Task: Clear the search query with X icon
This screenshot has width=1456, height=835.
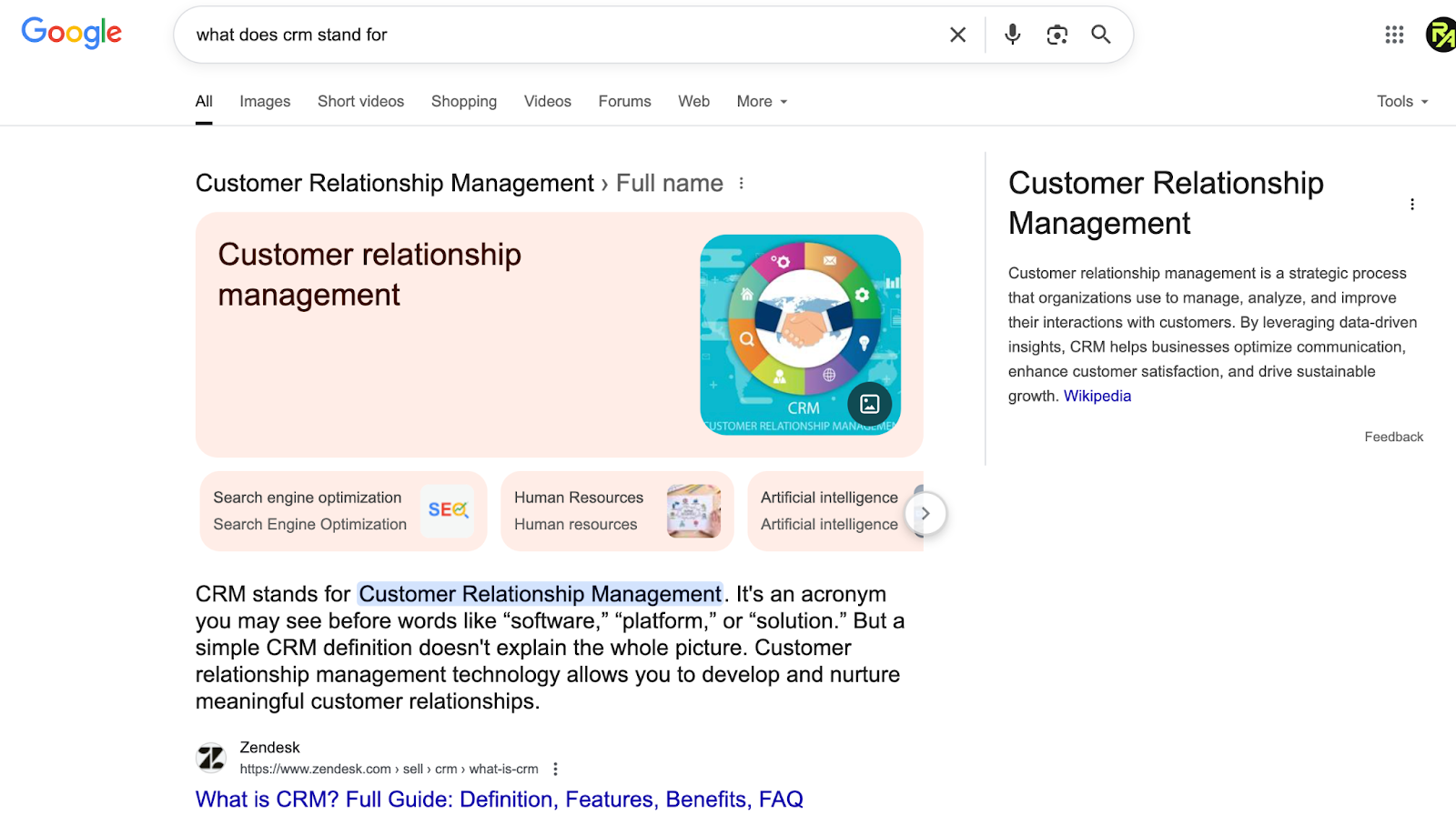Action: coord(958,35)
